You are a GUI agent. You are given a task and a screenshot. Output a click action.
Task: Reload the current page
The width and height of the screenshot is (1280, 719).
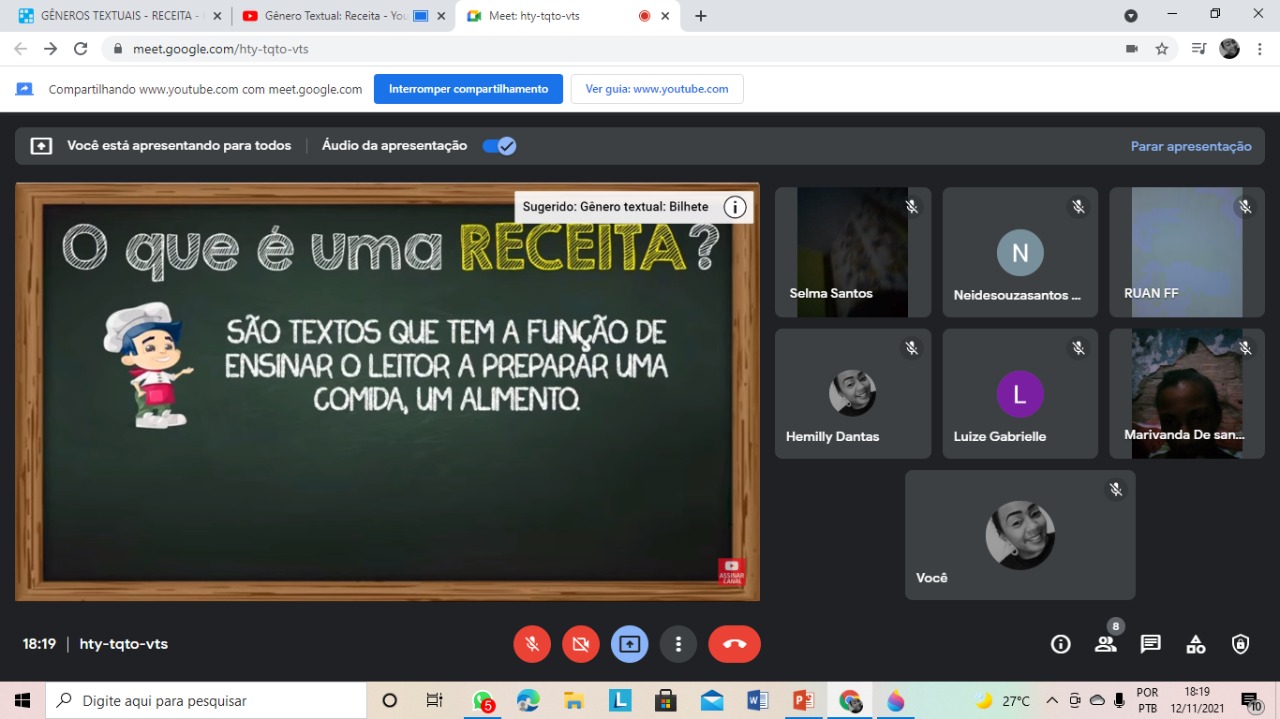(81, 48)
